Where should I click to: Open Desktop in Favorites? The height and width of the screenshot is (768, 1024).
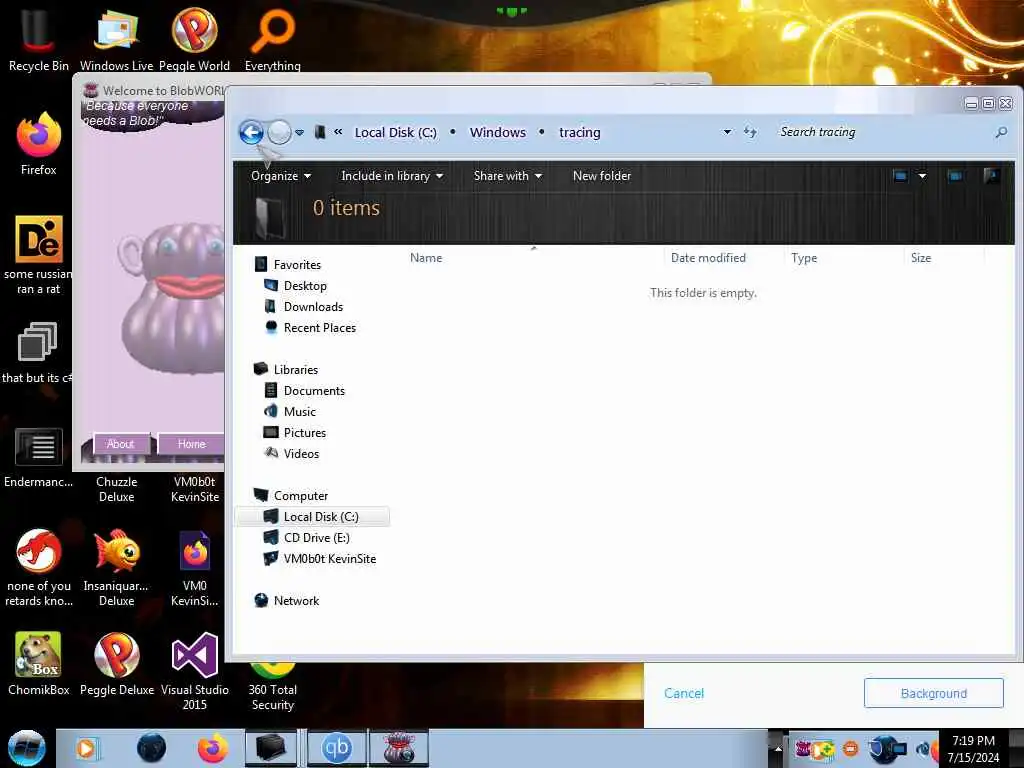coord(295,285)
